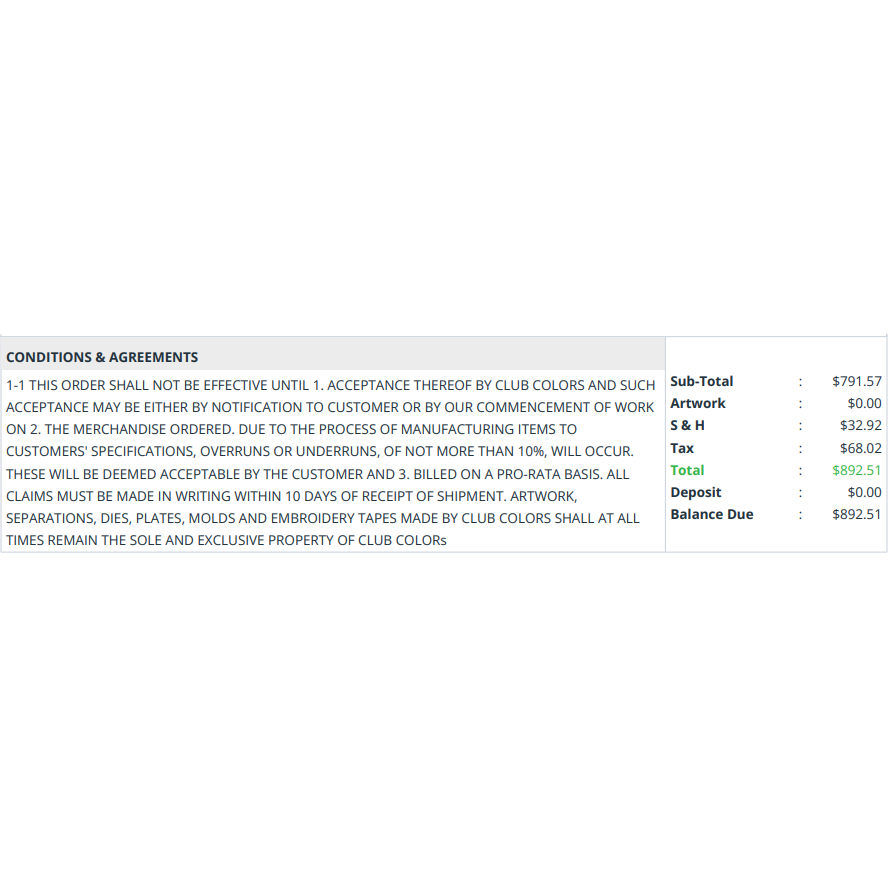Select the Tax amount $68.02

coord(861,449)
